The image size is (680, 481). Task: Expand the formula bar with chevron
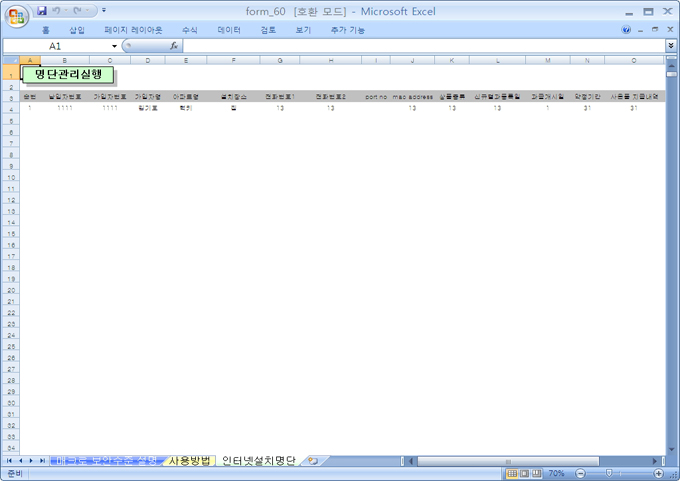671,45
